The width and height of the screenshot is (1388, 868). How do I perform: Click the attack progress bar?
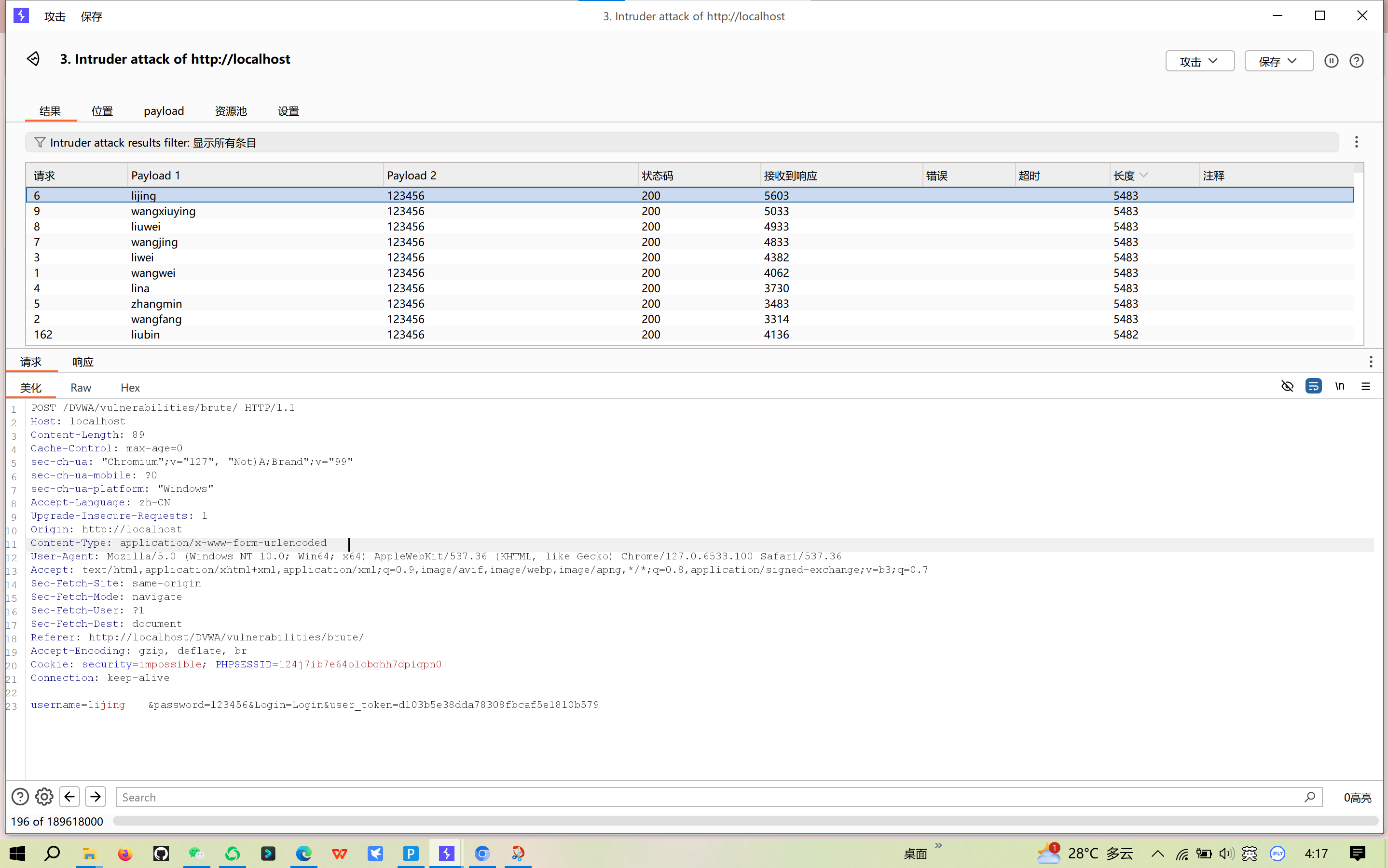click(745, 821)
